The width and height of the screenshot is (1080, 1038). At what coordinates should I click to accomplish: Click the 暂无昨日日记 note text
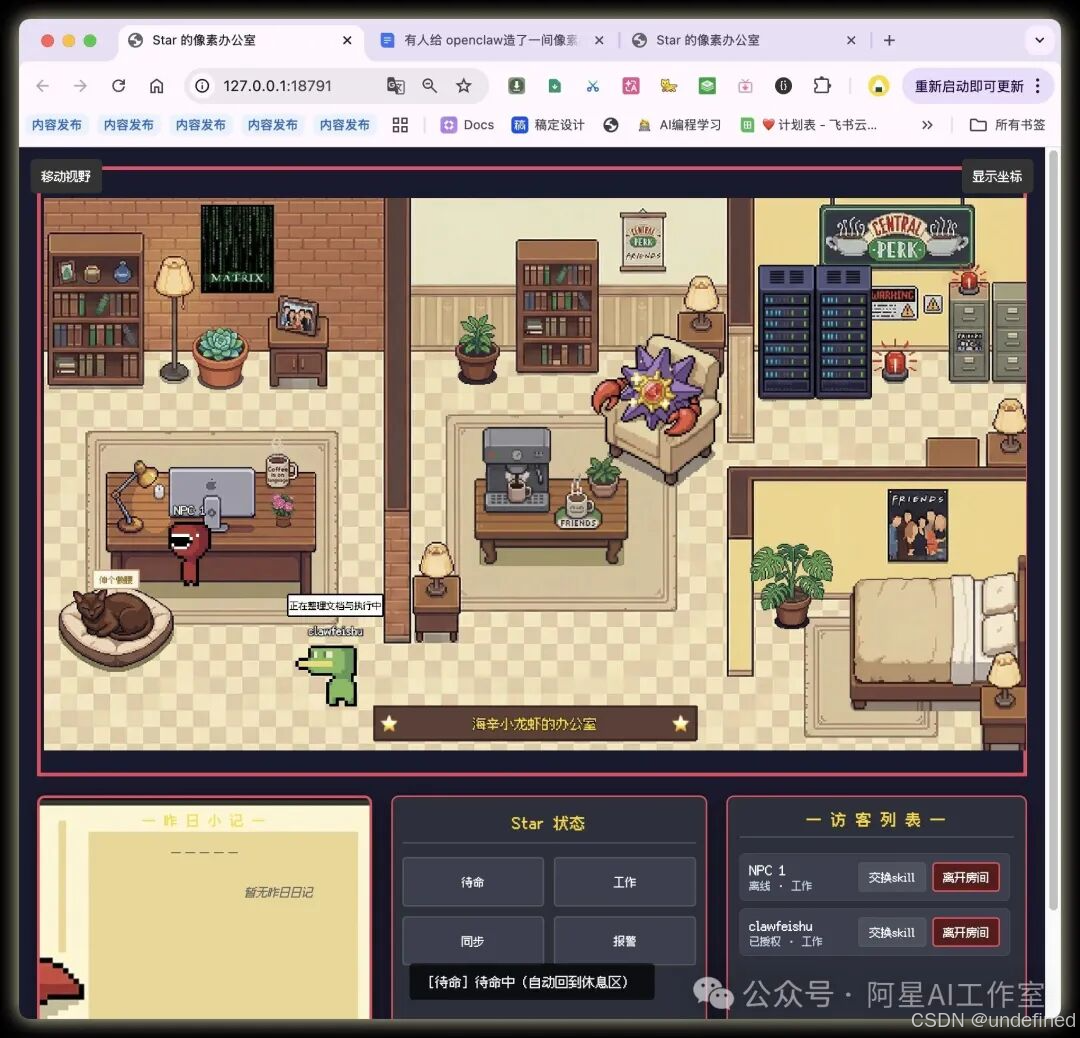pyautogui.click(x=278, y=893)
